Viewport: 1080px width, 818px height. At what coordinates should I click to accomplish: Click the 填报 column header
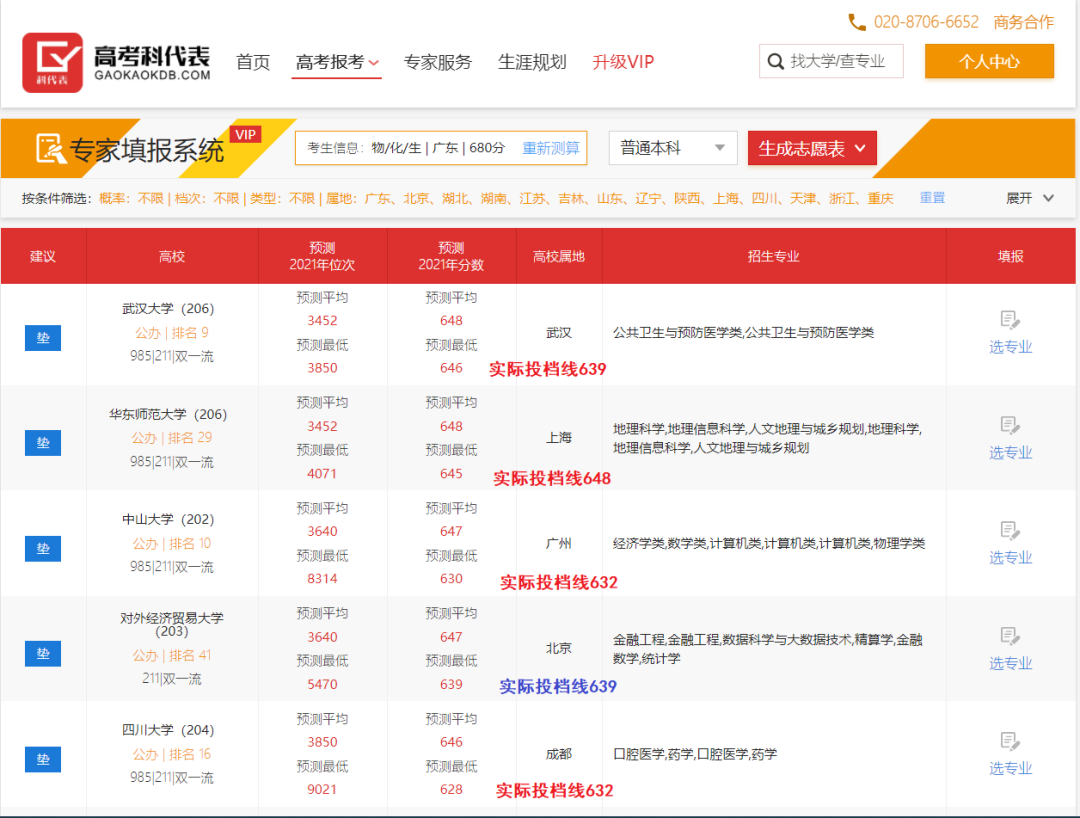1010,256
